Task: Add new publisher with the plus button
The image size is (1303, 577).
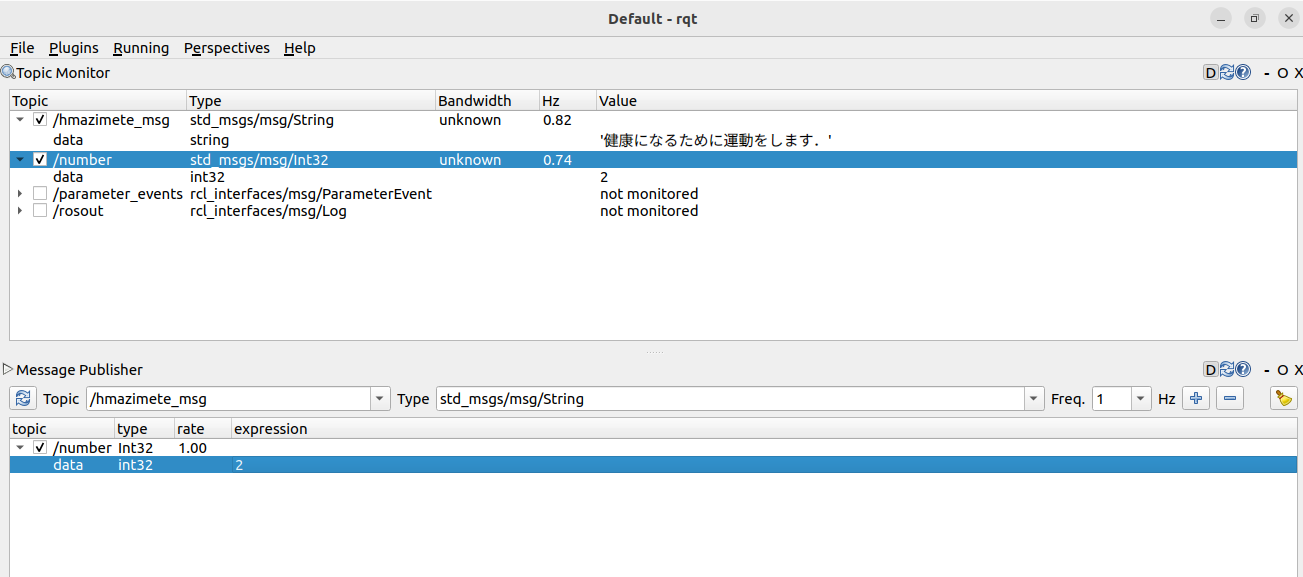Action: tap(1195, 398)
